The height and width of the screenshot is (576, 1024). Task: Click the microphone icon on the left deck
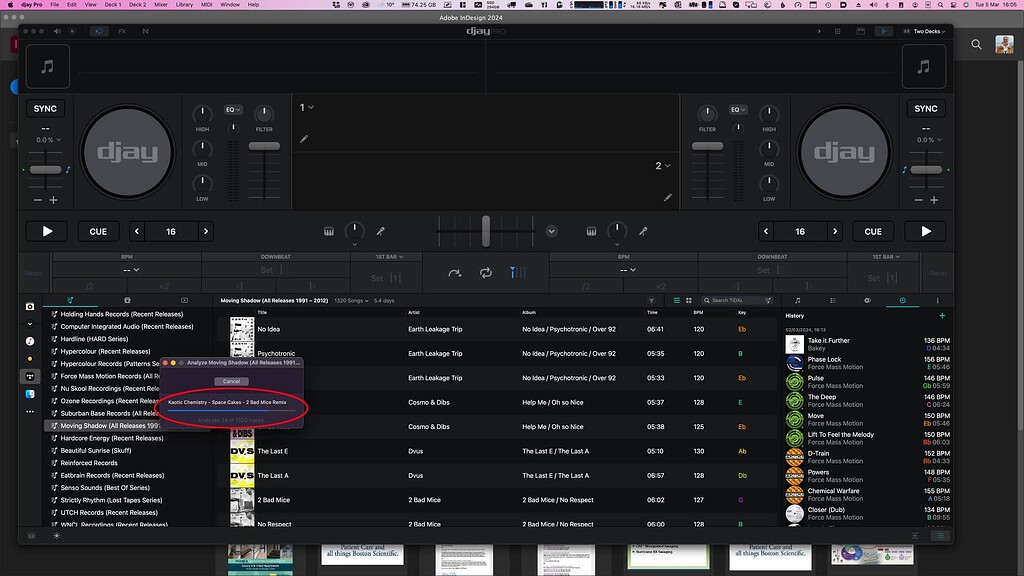(380, 231)
